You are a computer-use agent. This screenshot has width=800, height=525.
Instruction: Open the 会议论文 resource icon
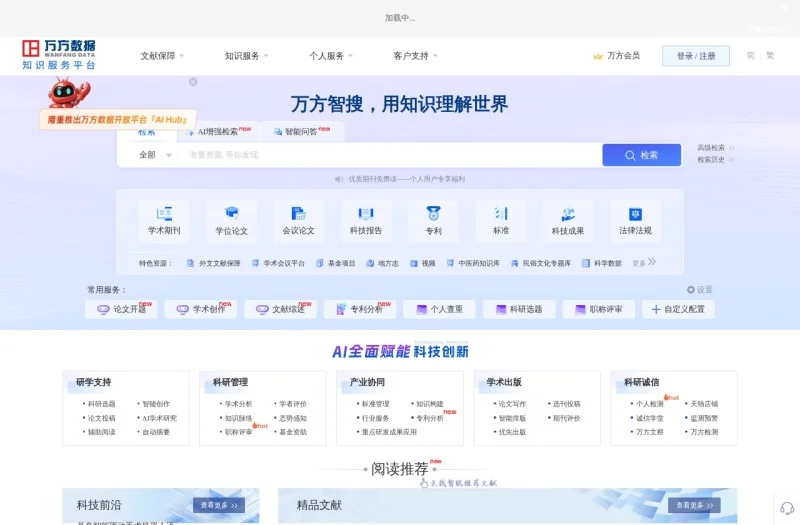point(298,220)
